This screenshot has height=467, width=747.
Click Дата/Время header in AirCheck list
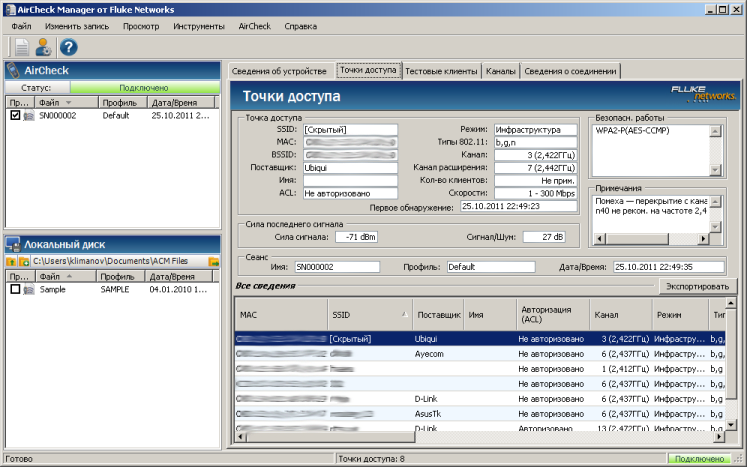(181, 102)
